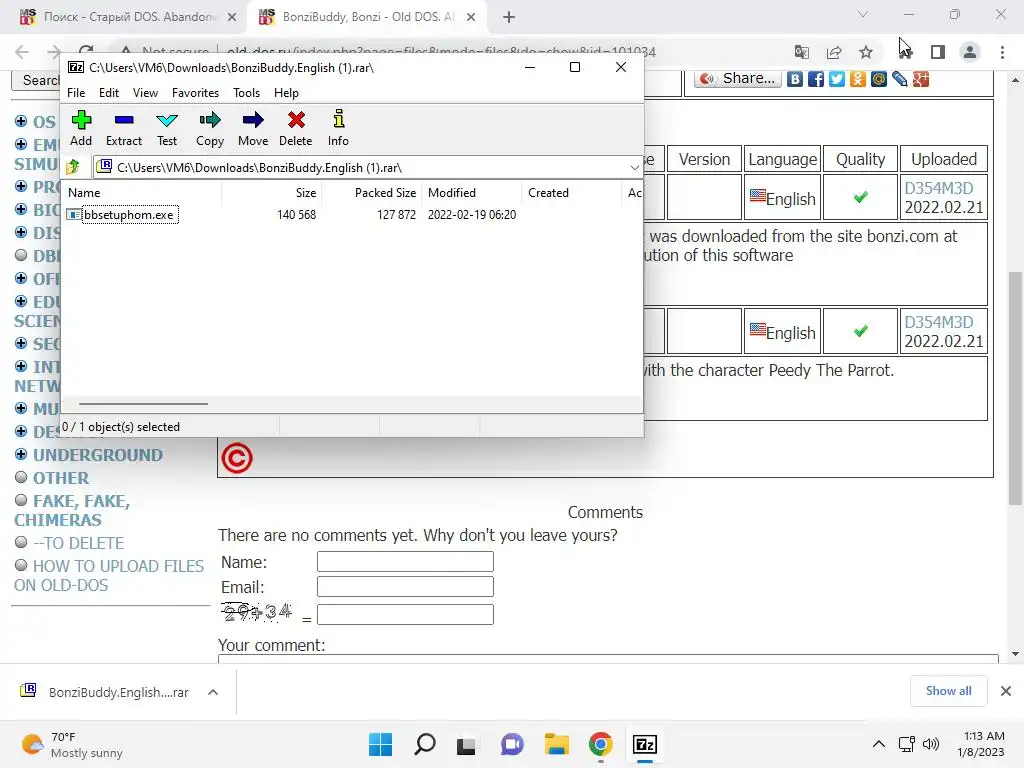Click the webpage vertical scrollbar

1015,389
